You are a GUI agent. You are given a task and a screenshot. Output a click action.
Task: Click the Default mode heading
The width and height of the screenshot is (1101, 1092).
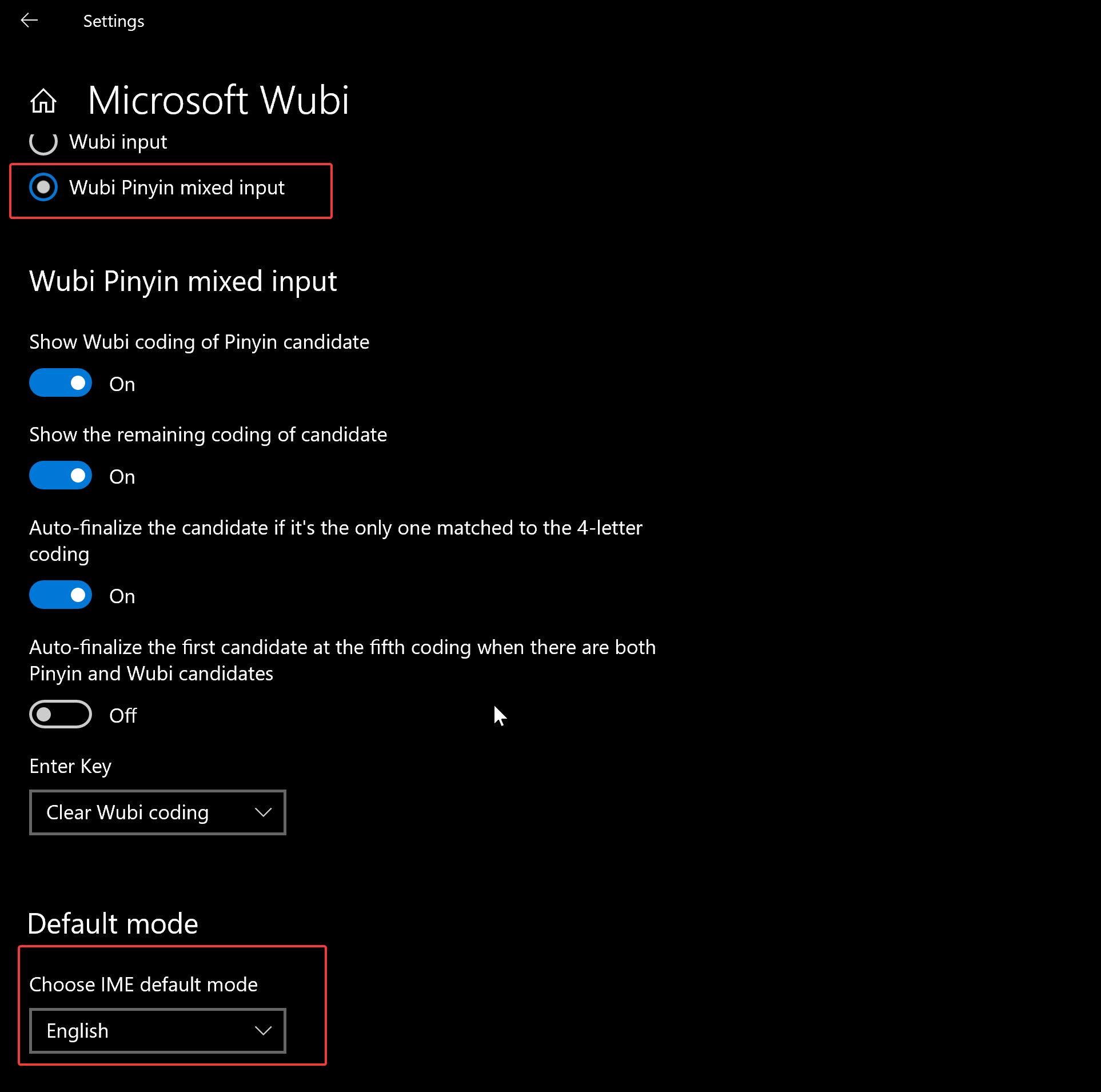[x=113, y=924]
